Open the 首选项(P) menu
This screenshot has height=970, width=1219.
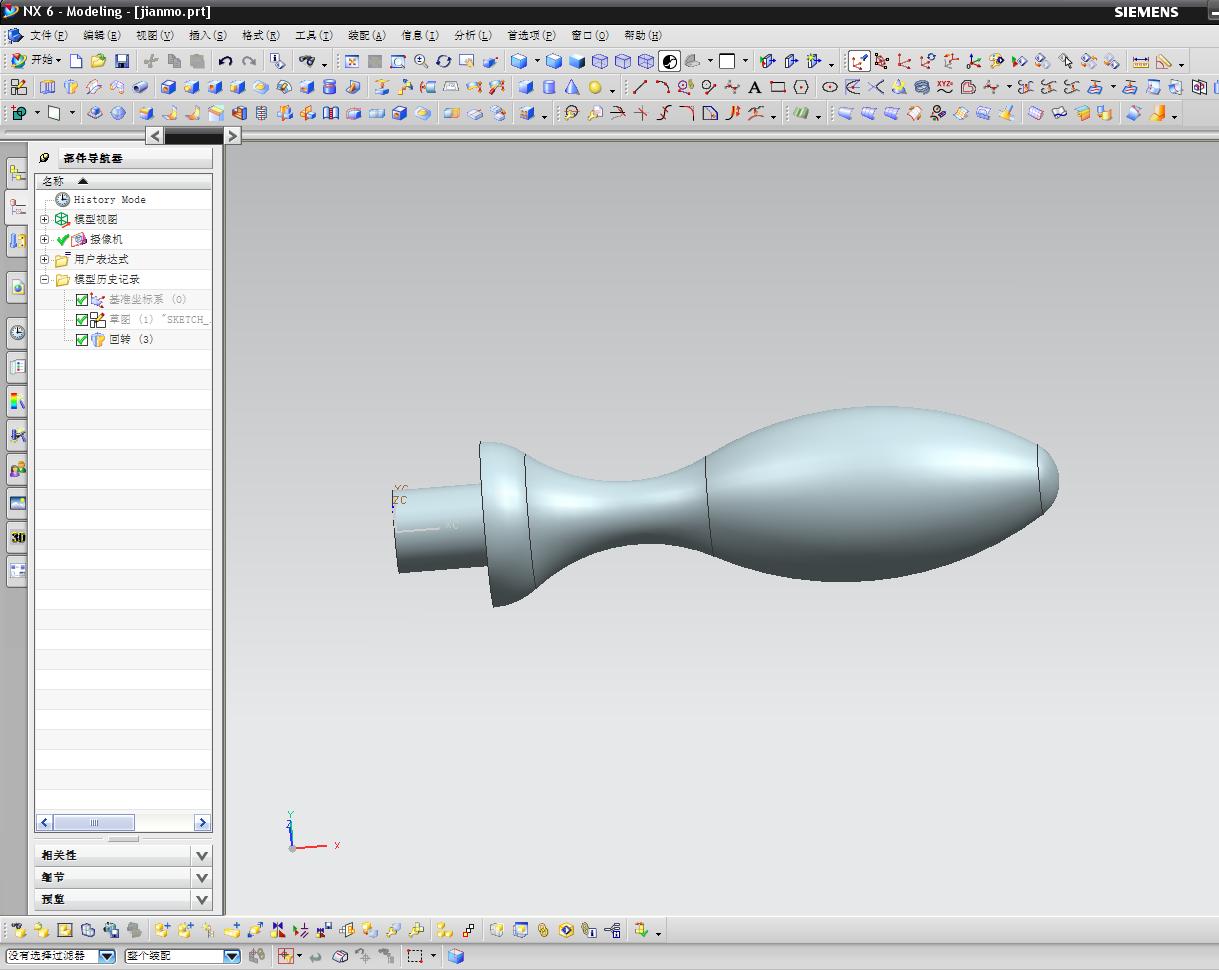[531, 35]
